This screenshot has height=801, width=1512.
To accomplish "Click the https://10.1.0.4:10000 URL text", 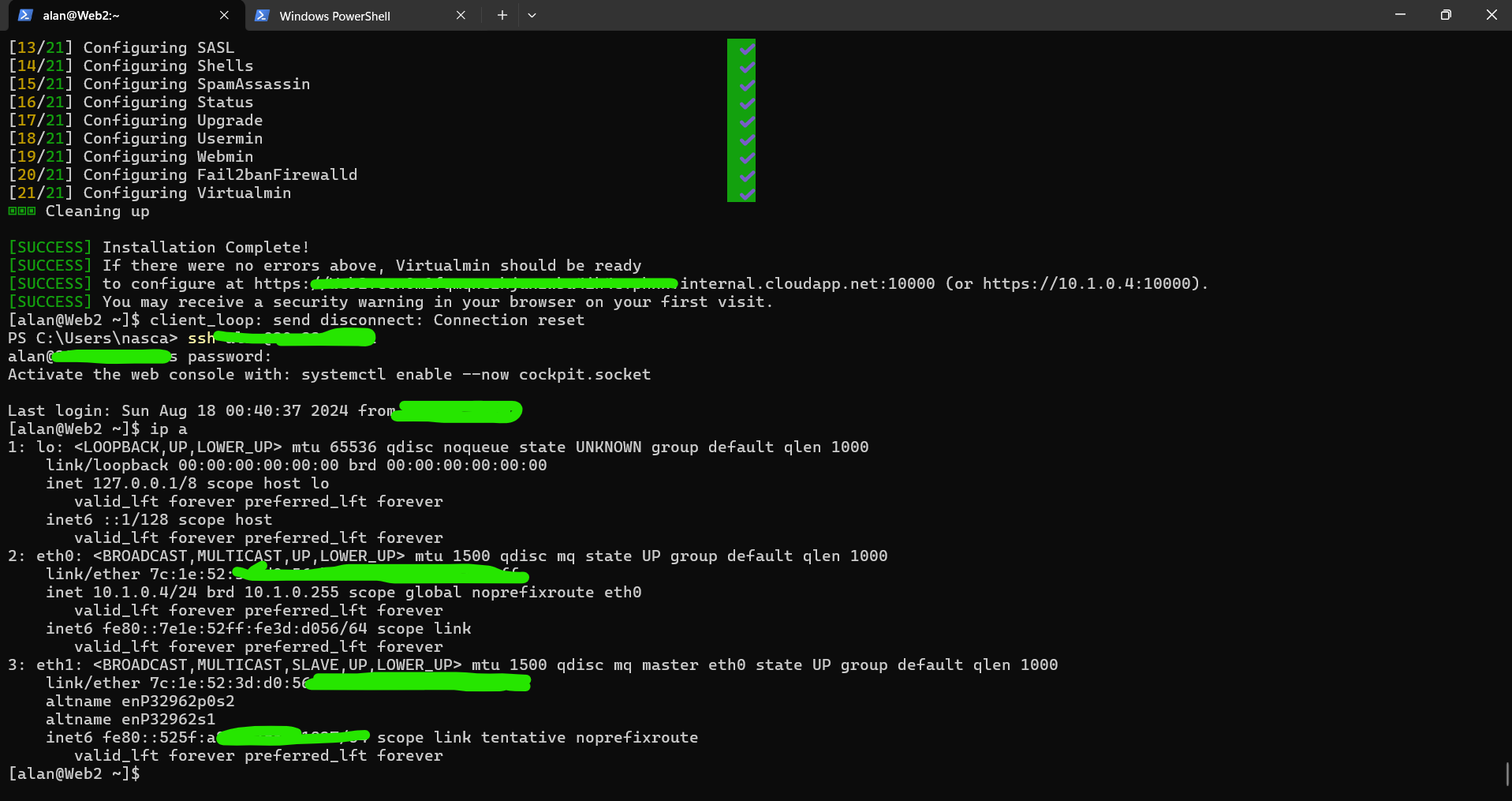I will 1086,284.
